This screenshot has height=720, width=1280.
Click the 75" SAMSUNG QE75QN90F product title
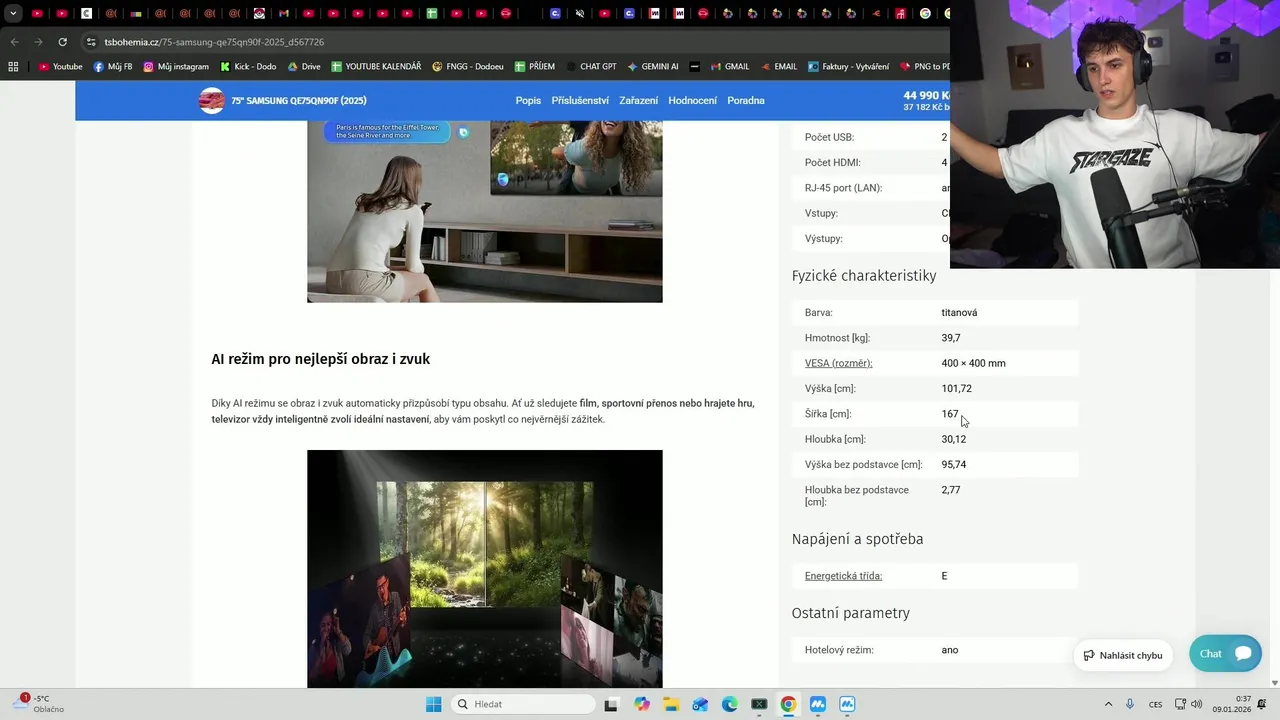[299, 100]
